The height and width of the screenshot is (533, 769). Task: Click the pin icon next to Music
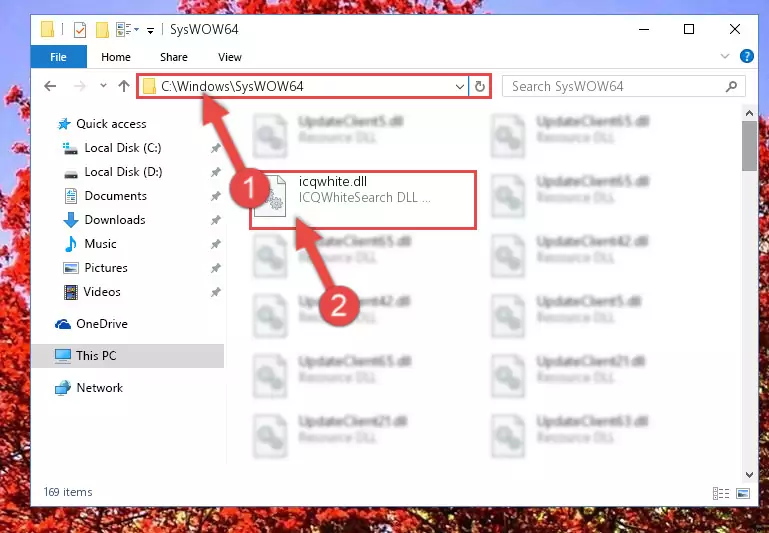click(x=215, y=244)
